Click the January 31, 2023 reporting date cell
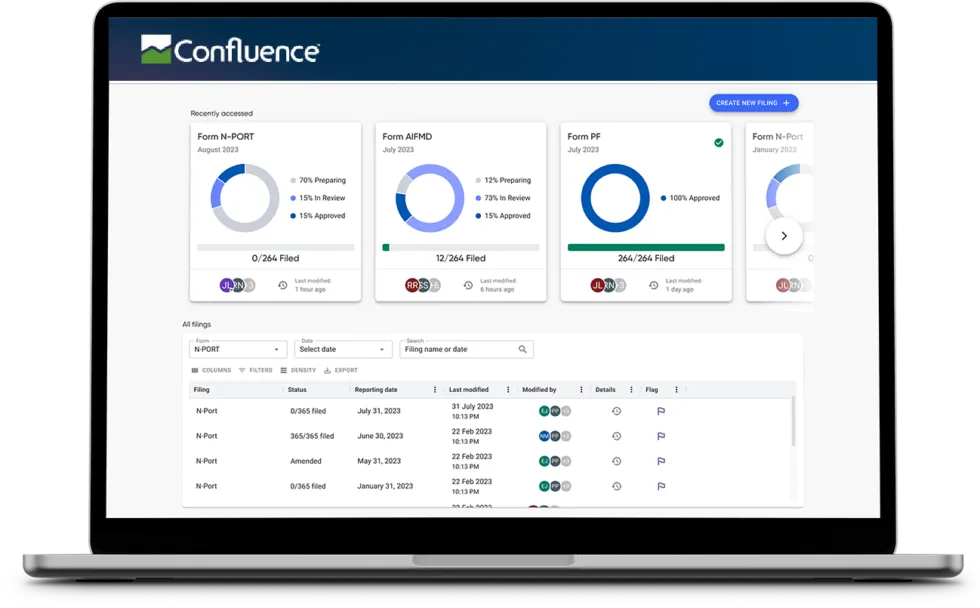 point(385,486)
